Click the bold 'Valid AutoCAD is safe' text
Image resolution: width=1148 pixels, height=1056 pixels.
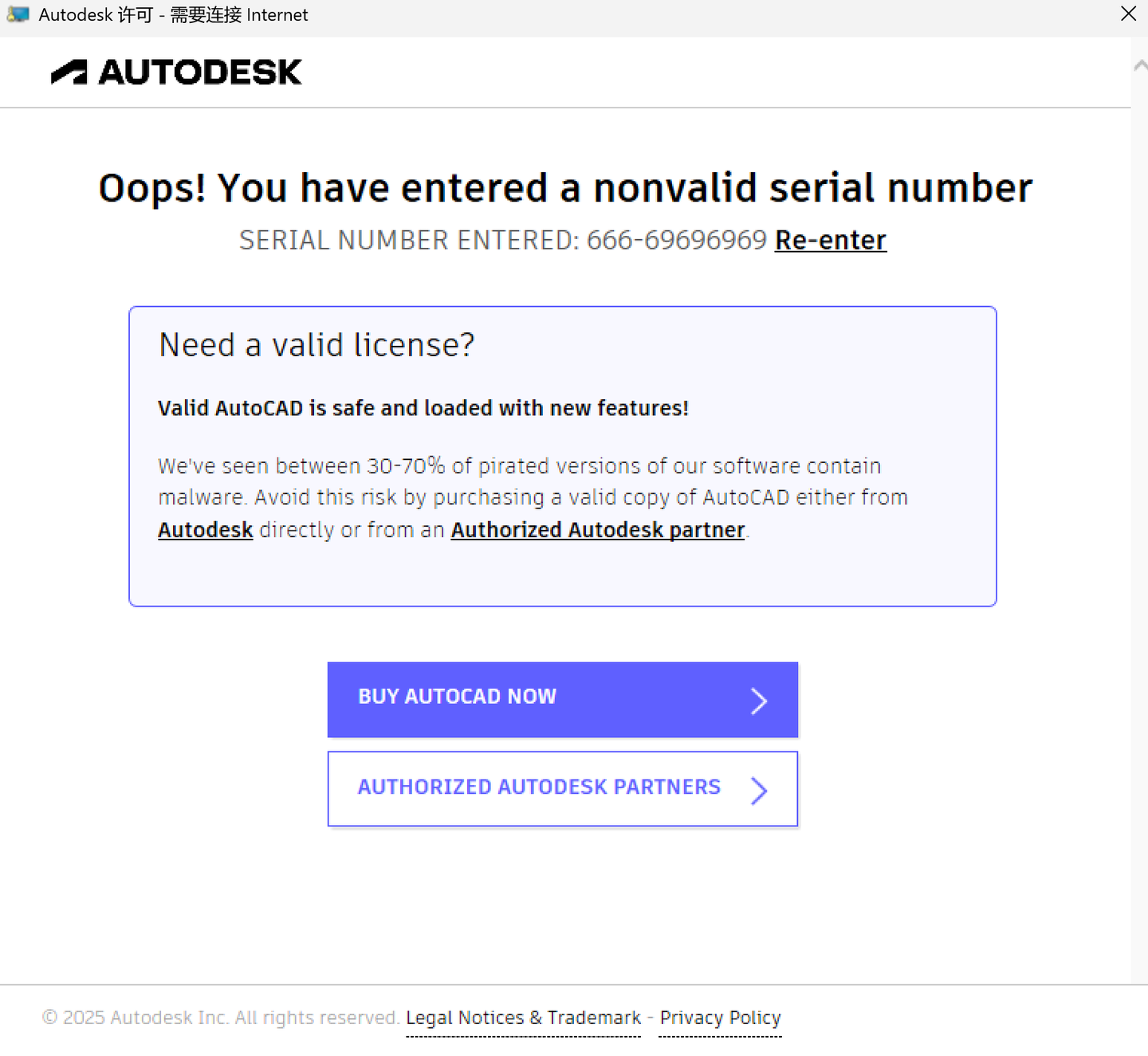point(423,408)
